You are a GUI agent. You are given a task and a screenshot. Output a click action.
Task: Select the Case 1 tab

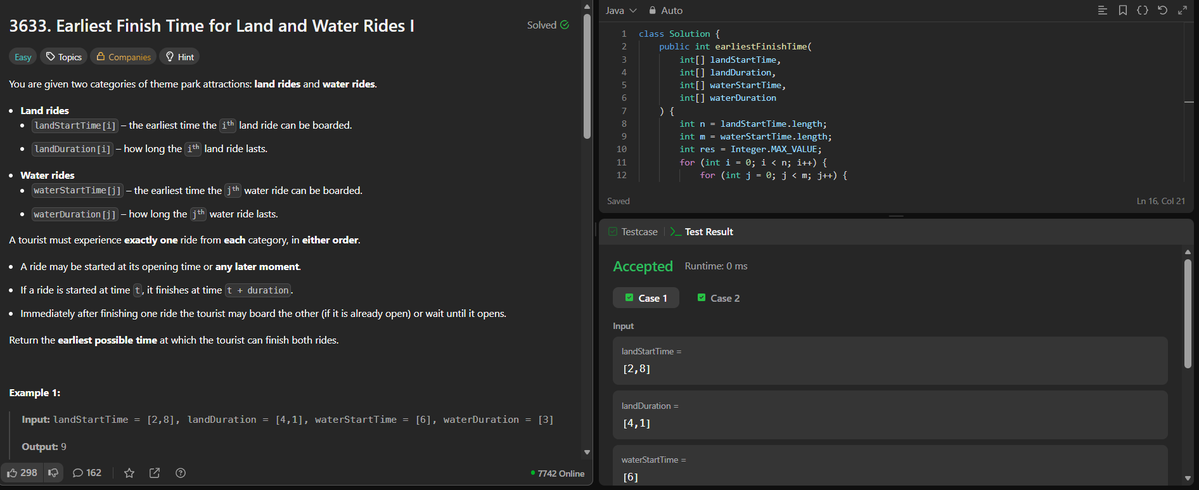[646, 298]
